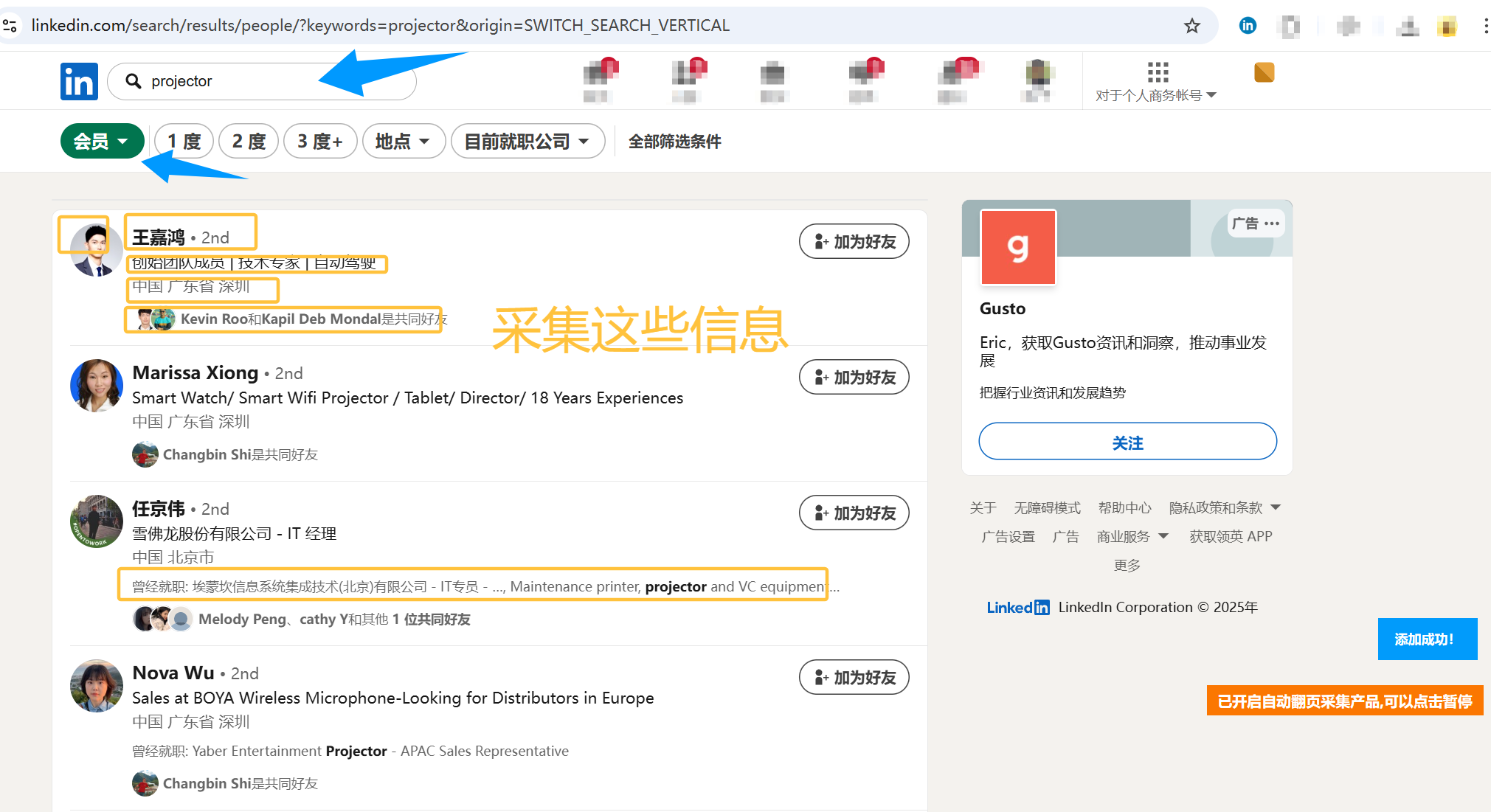
Task: Open the business apps grid icon
Action: (x=1158, y=72)
